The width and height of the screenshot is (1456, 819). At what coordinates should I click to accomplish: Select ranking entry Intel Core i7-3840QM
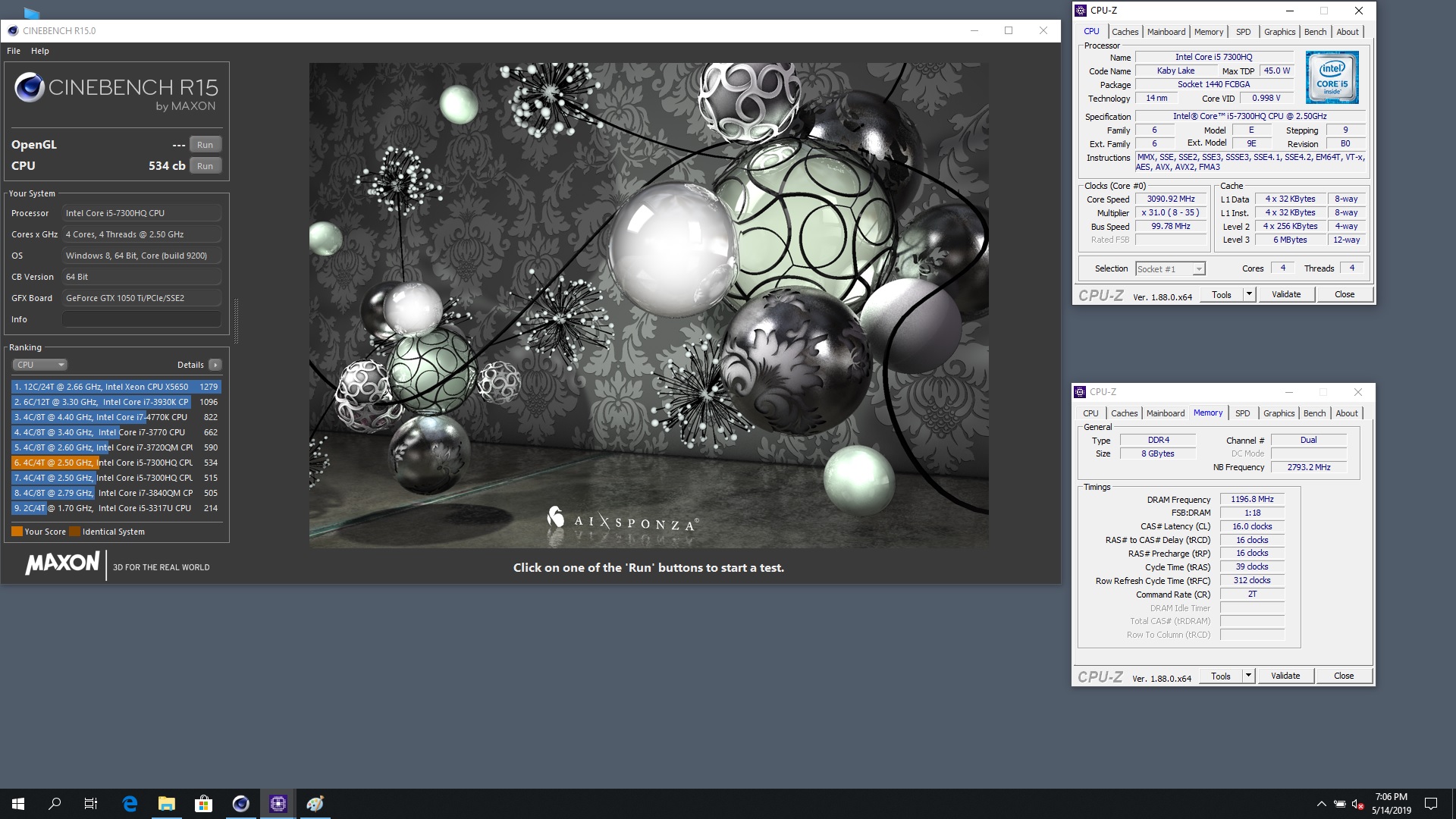(x=116, y=493)
